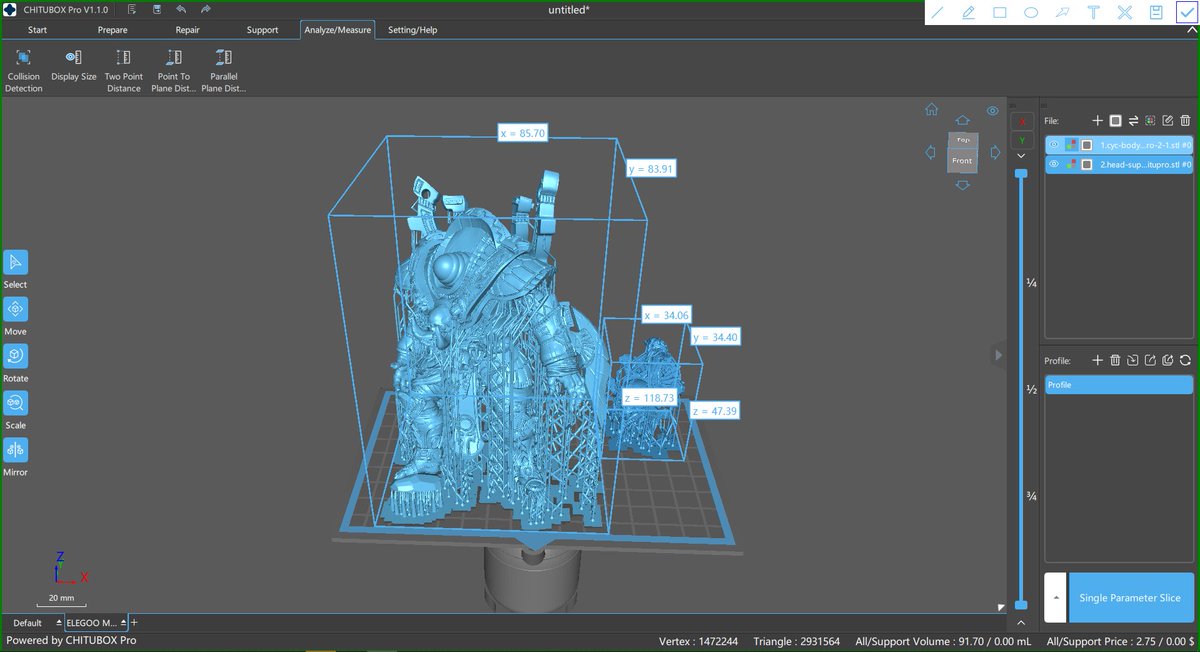Activate the Mirror tool
Image resolution: width=1200 pixels, height=652 pixels.
15,450
